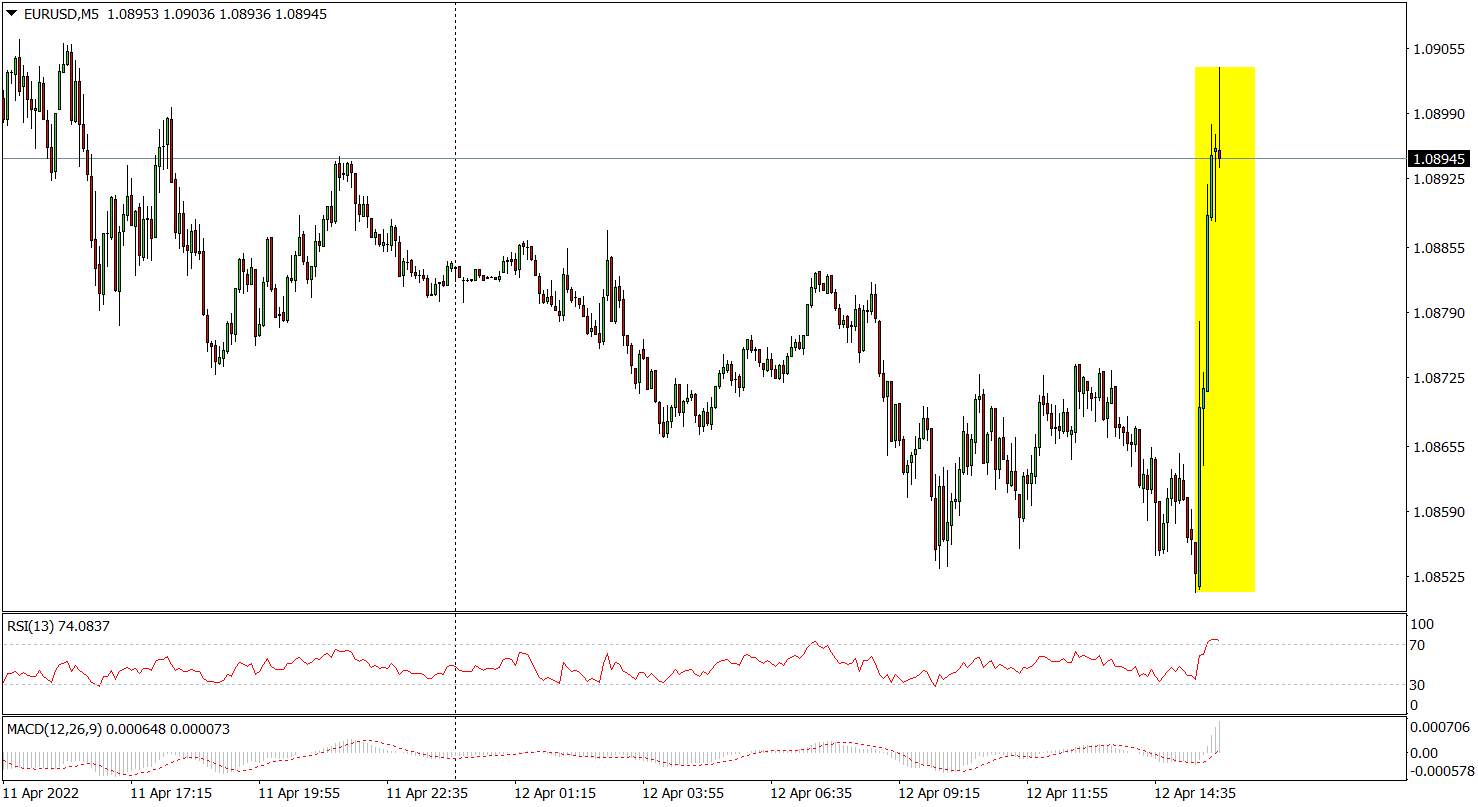Screen dimensions: 1478x807
Task: Click the MACD scale value 0.000706
Action: (1439, 727)
